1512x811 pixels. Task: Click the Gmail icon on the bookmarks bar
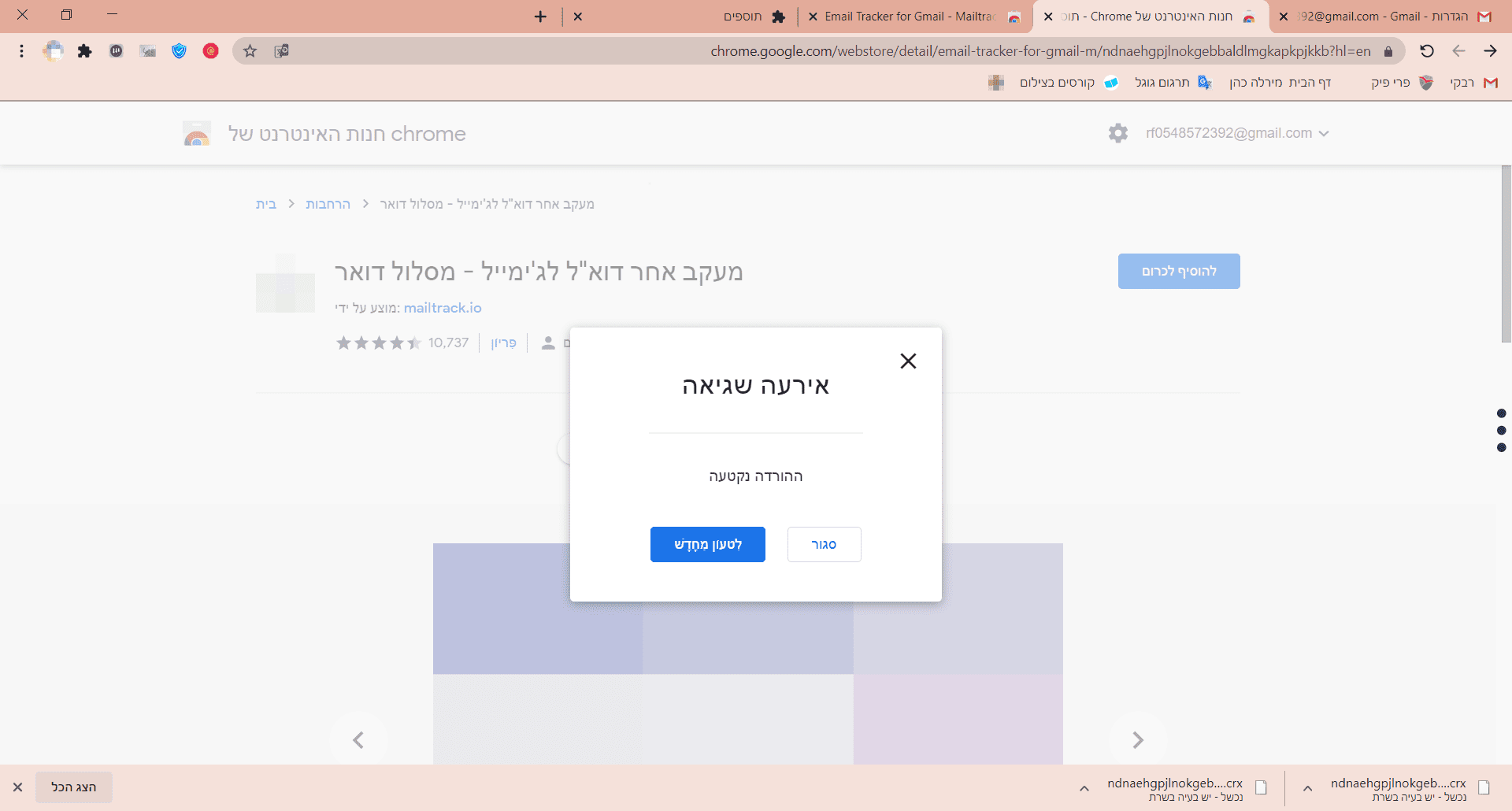(1491, 83)
